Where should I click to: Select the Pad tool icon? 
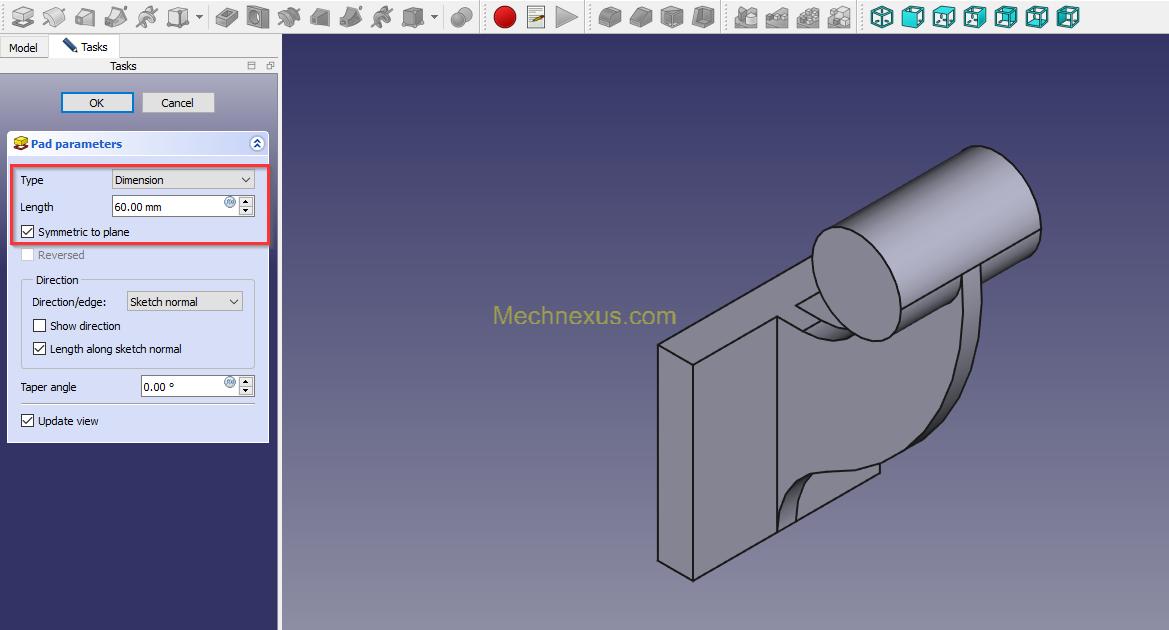pos(23,16)
